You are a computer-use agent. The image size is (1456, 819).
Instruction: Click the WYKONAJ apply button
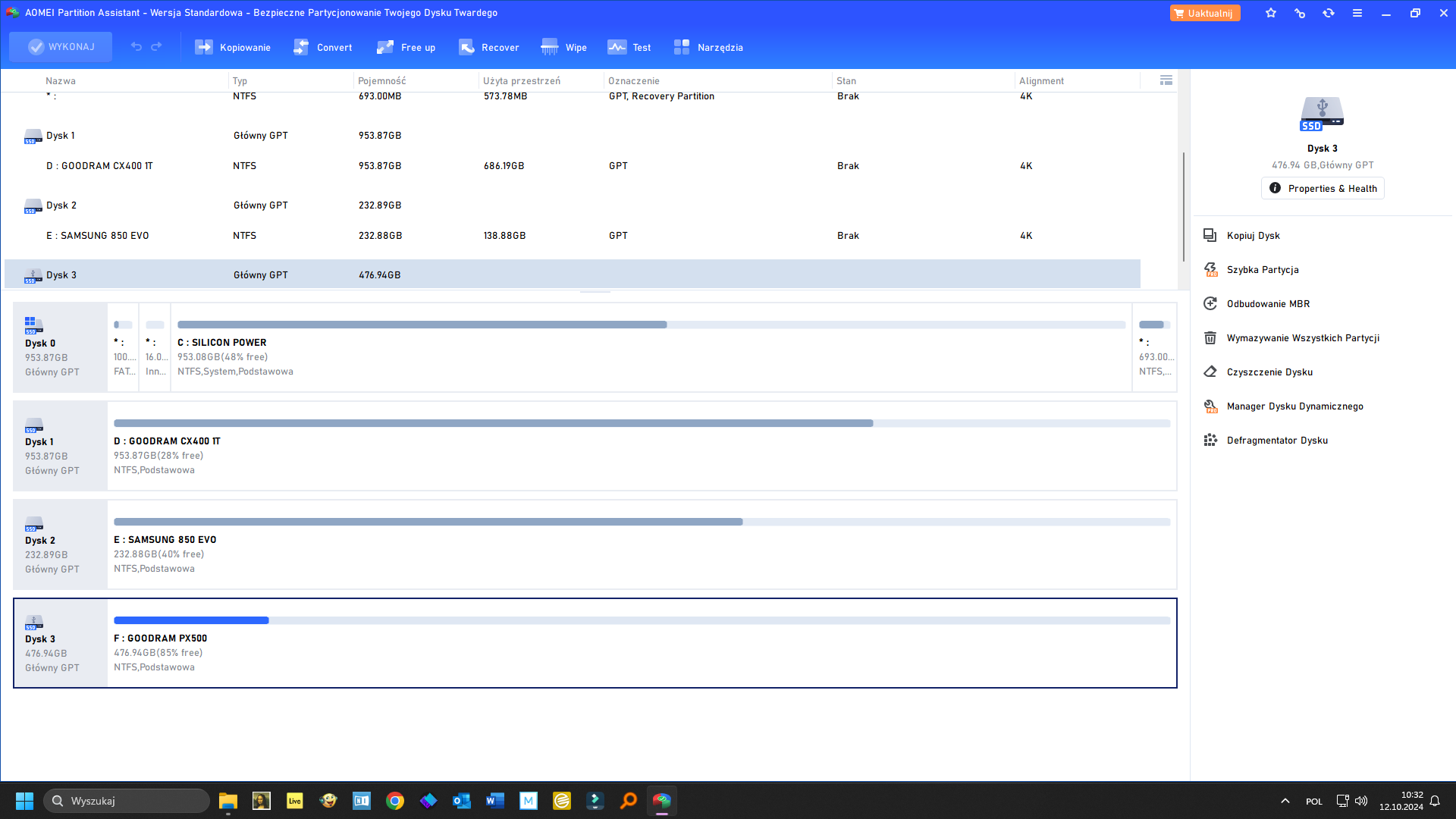point(61,47)
